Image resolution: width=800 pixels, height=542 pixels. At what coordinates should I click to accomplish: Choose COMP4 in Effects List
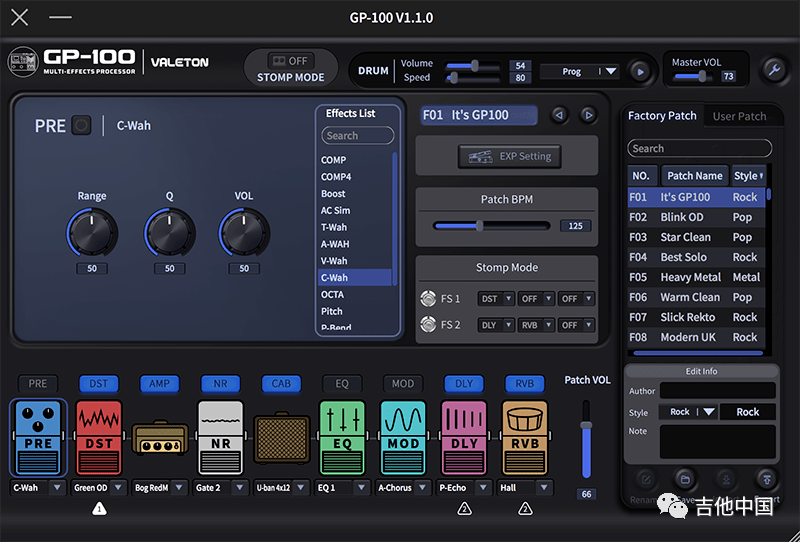coord(355,177)
